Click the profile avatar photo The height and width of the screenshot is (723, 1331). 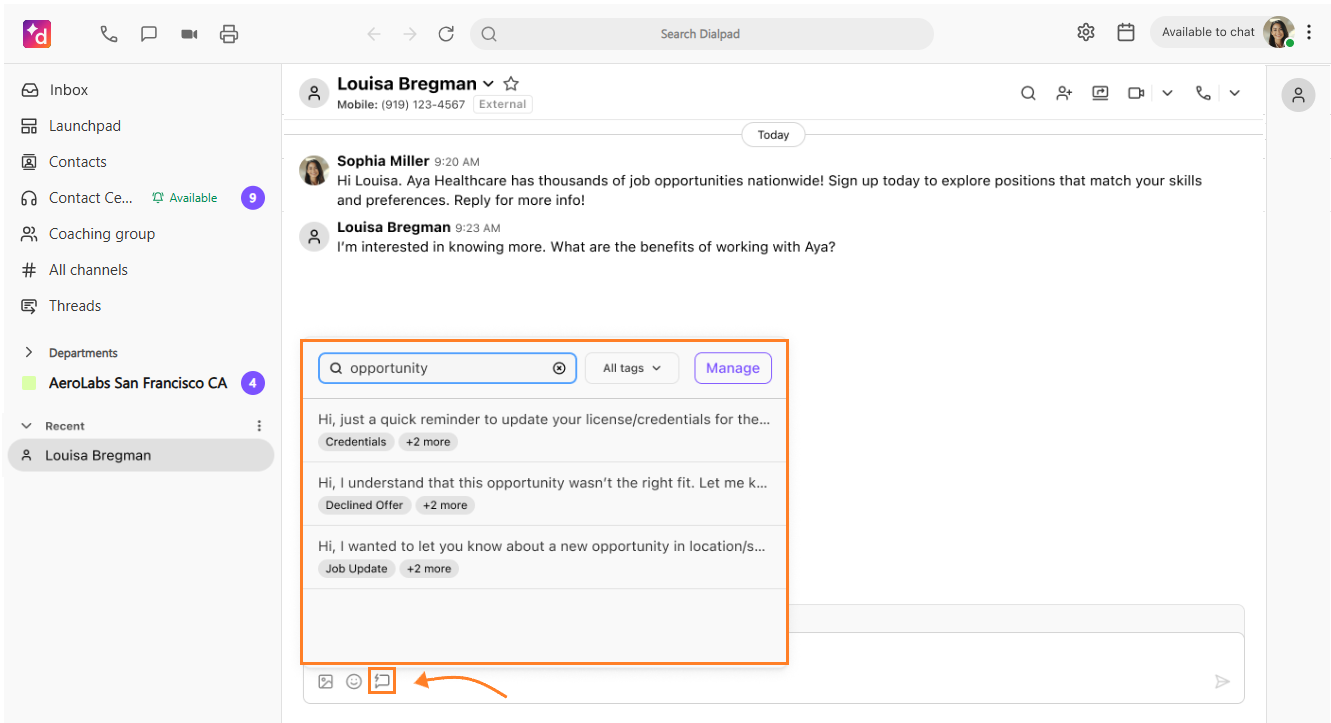pos(1278,32)
